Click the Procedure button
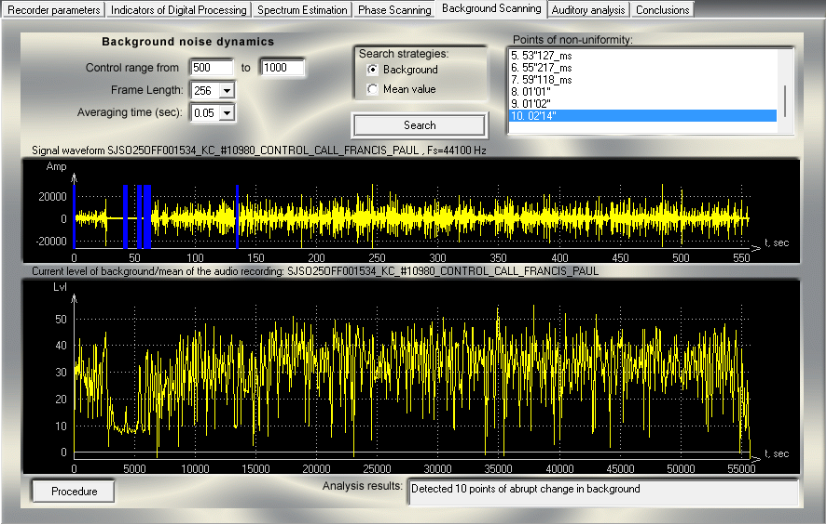 click(x=74, y=491)
